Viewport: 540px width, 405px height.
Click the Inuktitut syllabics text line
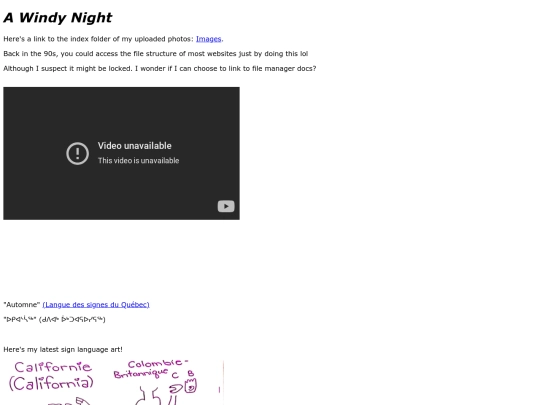[54, 319]
